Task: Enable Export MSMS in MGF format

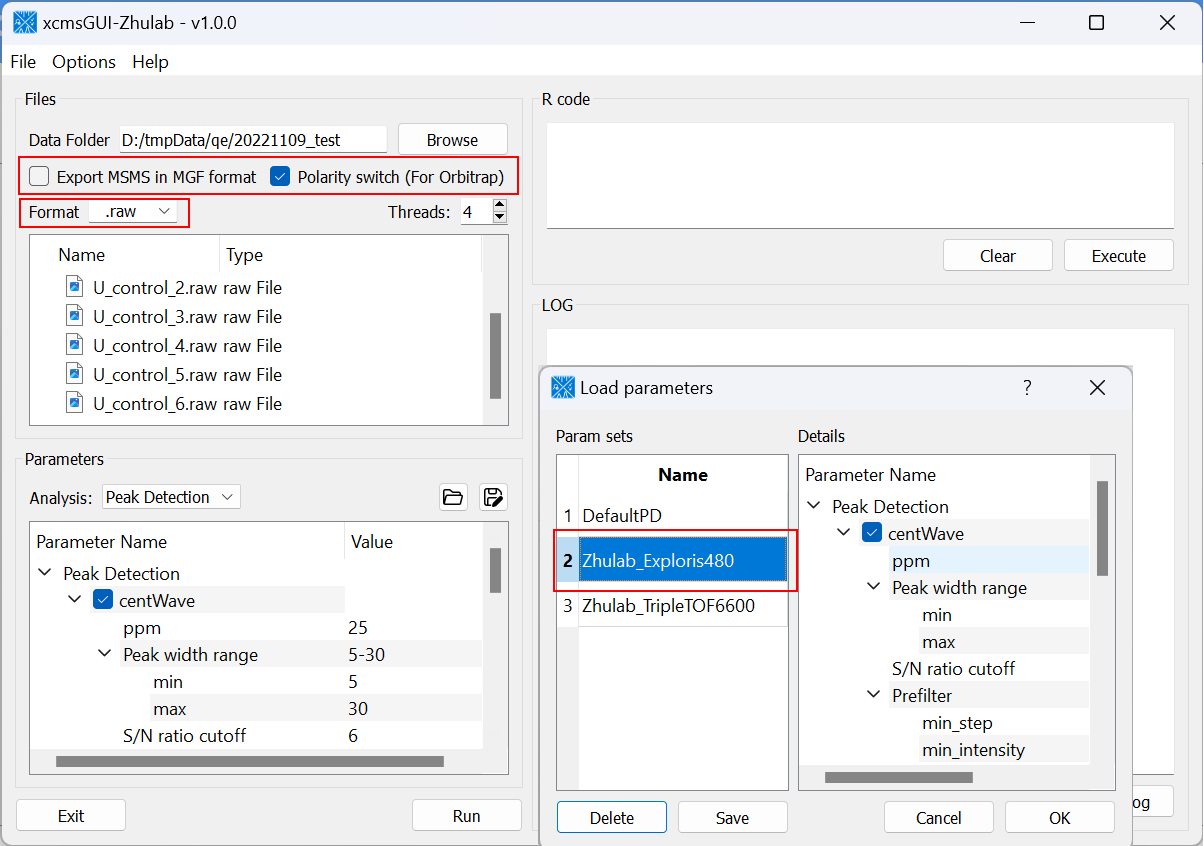Action: pos(39,177)
